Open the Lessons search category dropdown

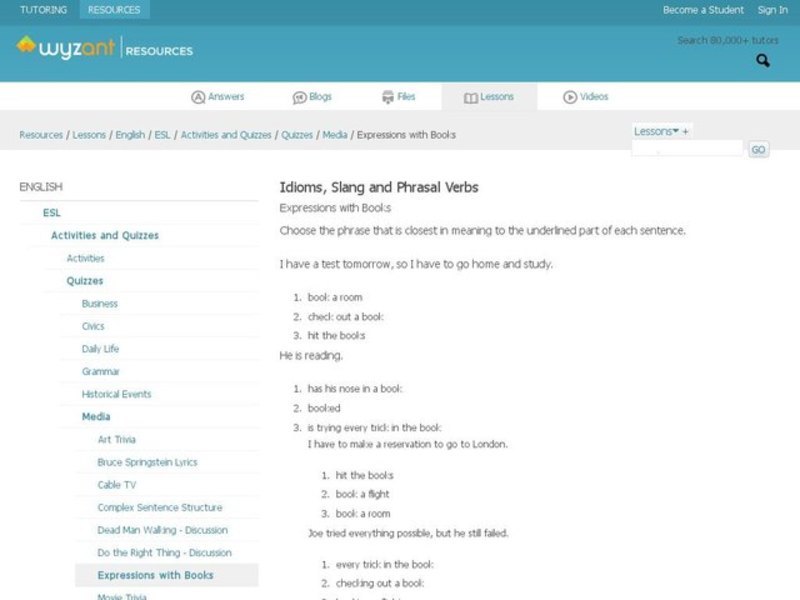pyautogui.click(x=659, y=131)
